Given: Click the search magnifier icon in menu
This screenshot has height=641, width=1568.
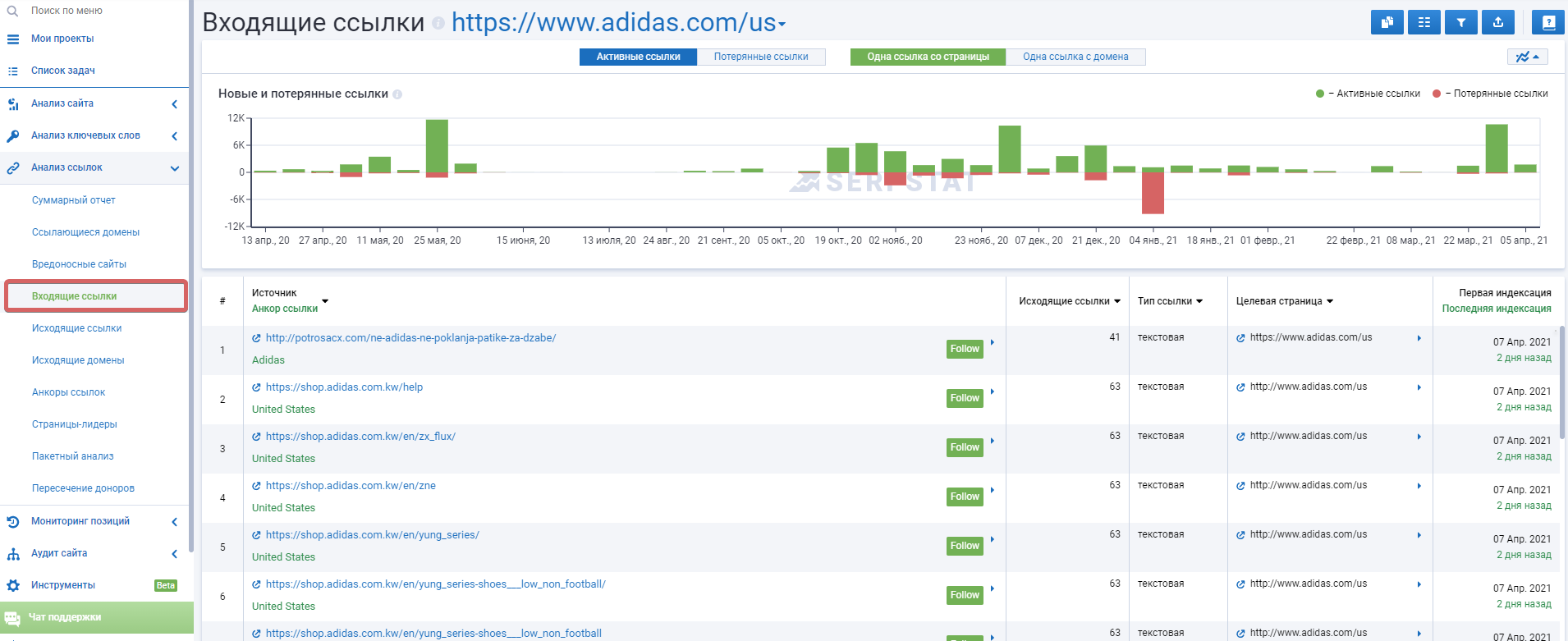Looking at the screenshot, I should [x=12, y=11].
